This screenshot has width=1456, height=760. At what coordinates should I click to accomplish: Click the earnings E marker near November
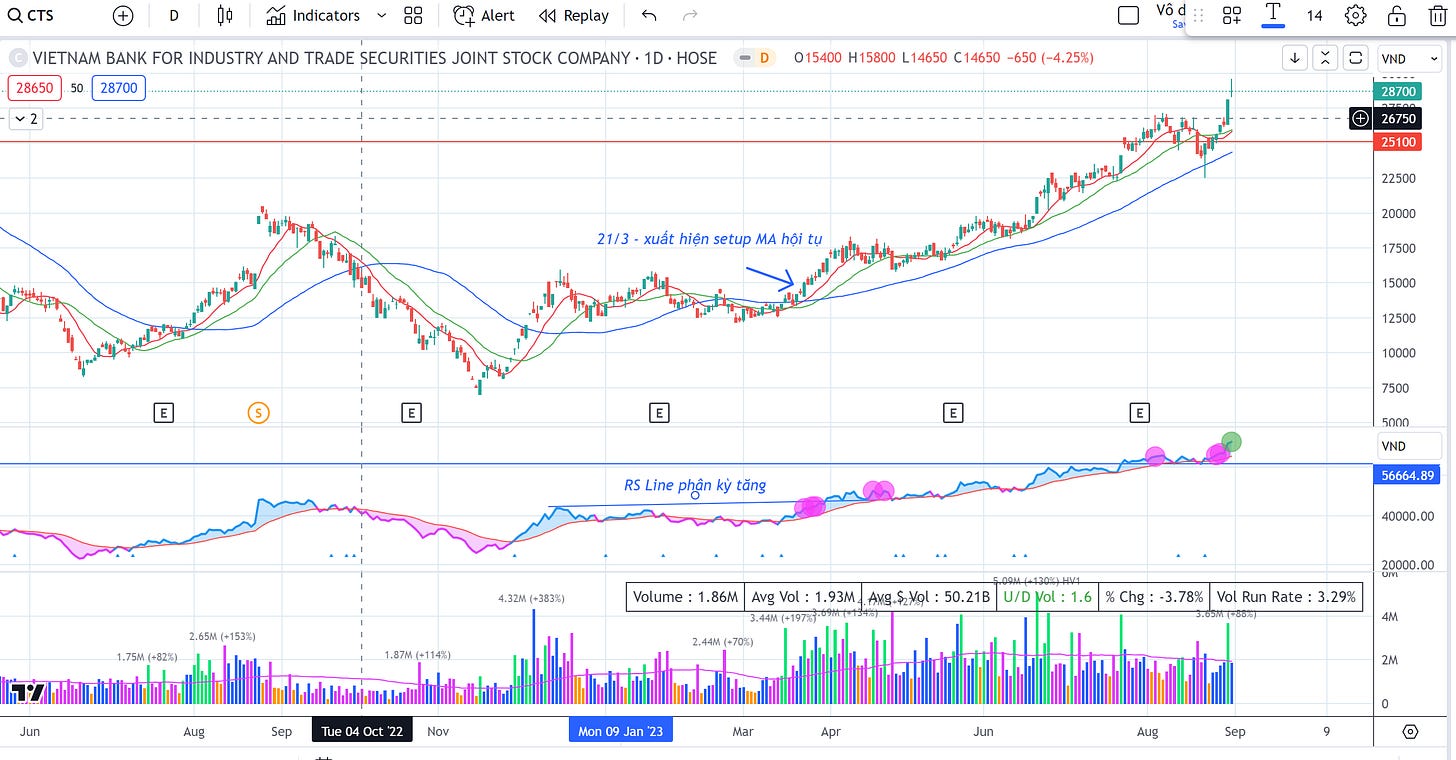click(410, 411)
